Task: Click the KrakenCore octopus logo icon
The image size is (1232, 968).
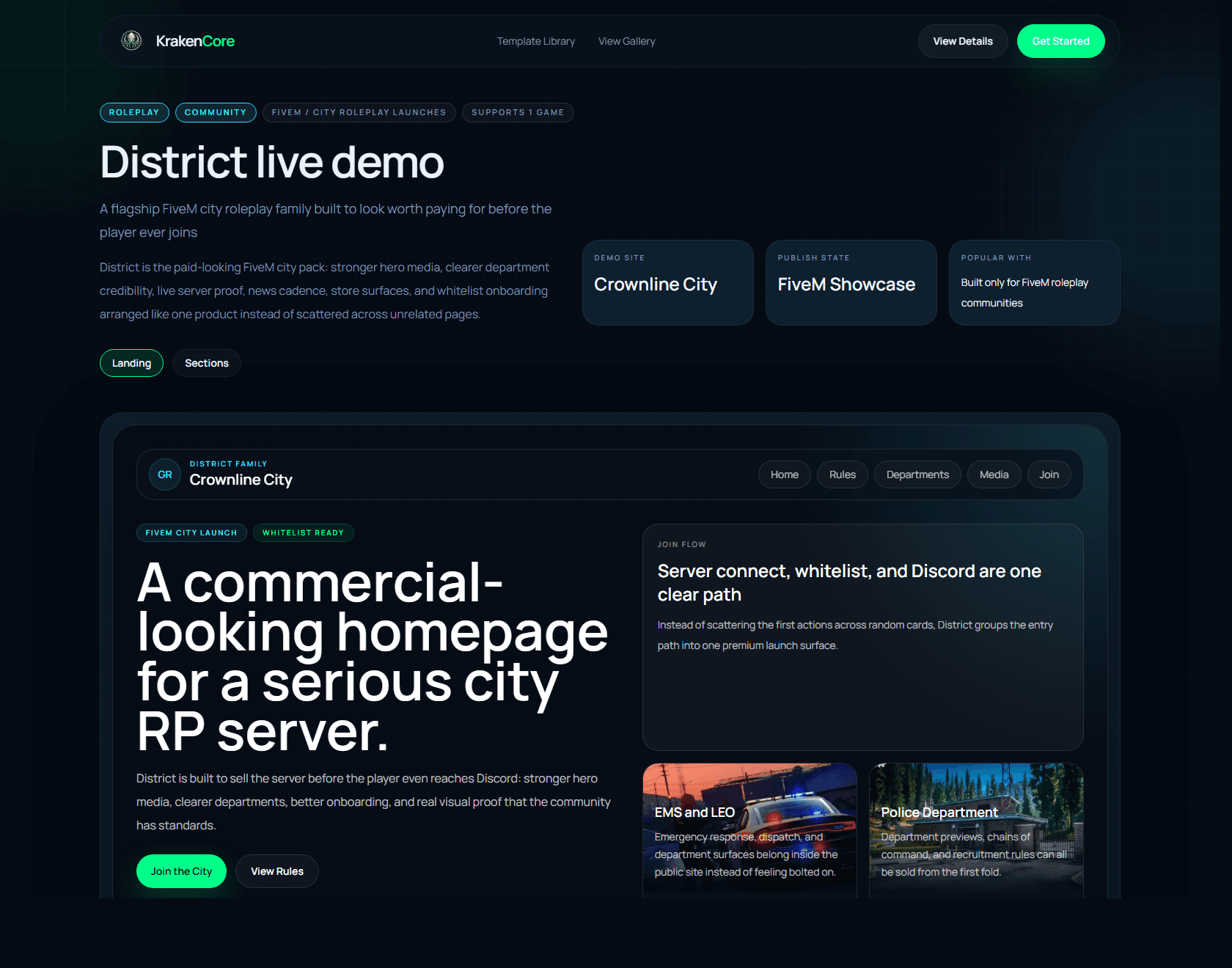Action: (x=131, y=41)
